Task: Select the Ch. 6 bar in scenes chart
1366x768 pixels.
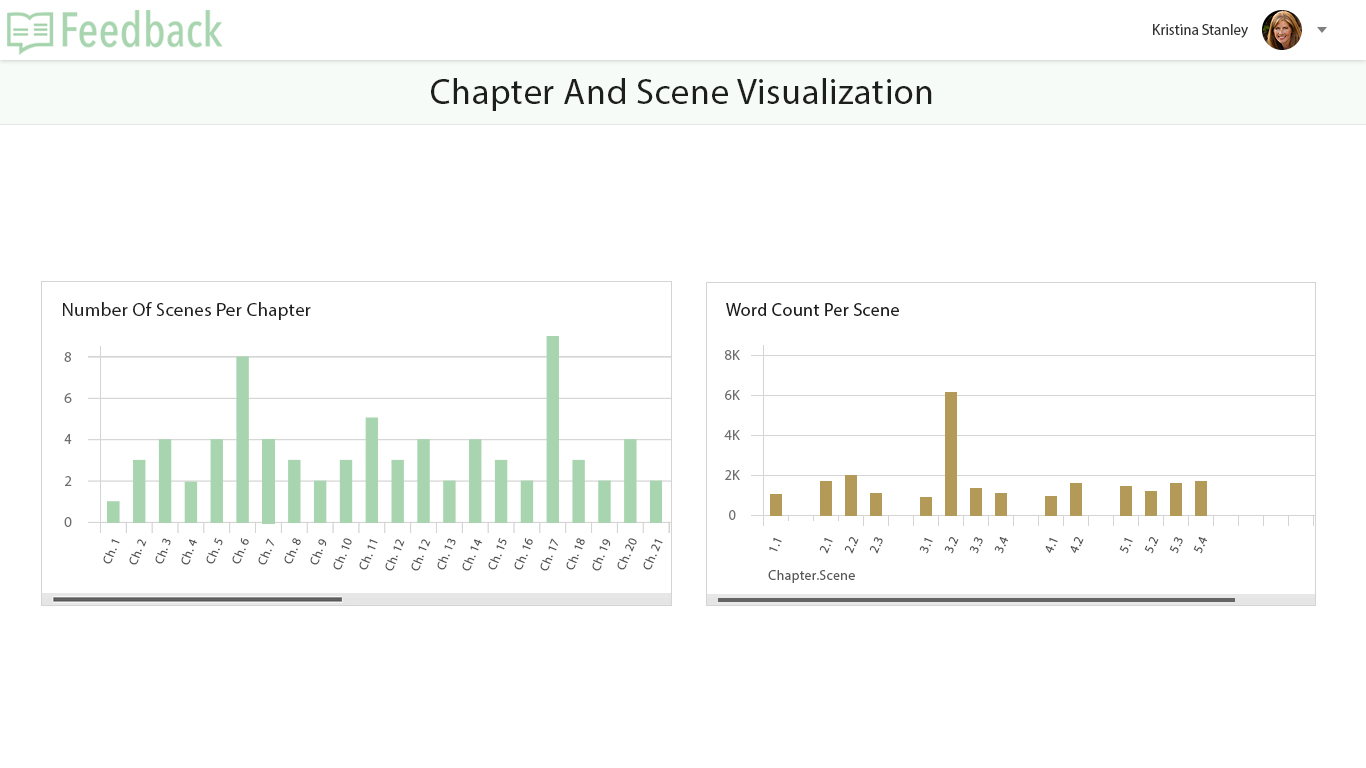Action: click(x=242, y=439)
